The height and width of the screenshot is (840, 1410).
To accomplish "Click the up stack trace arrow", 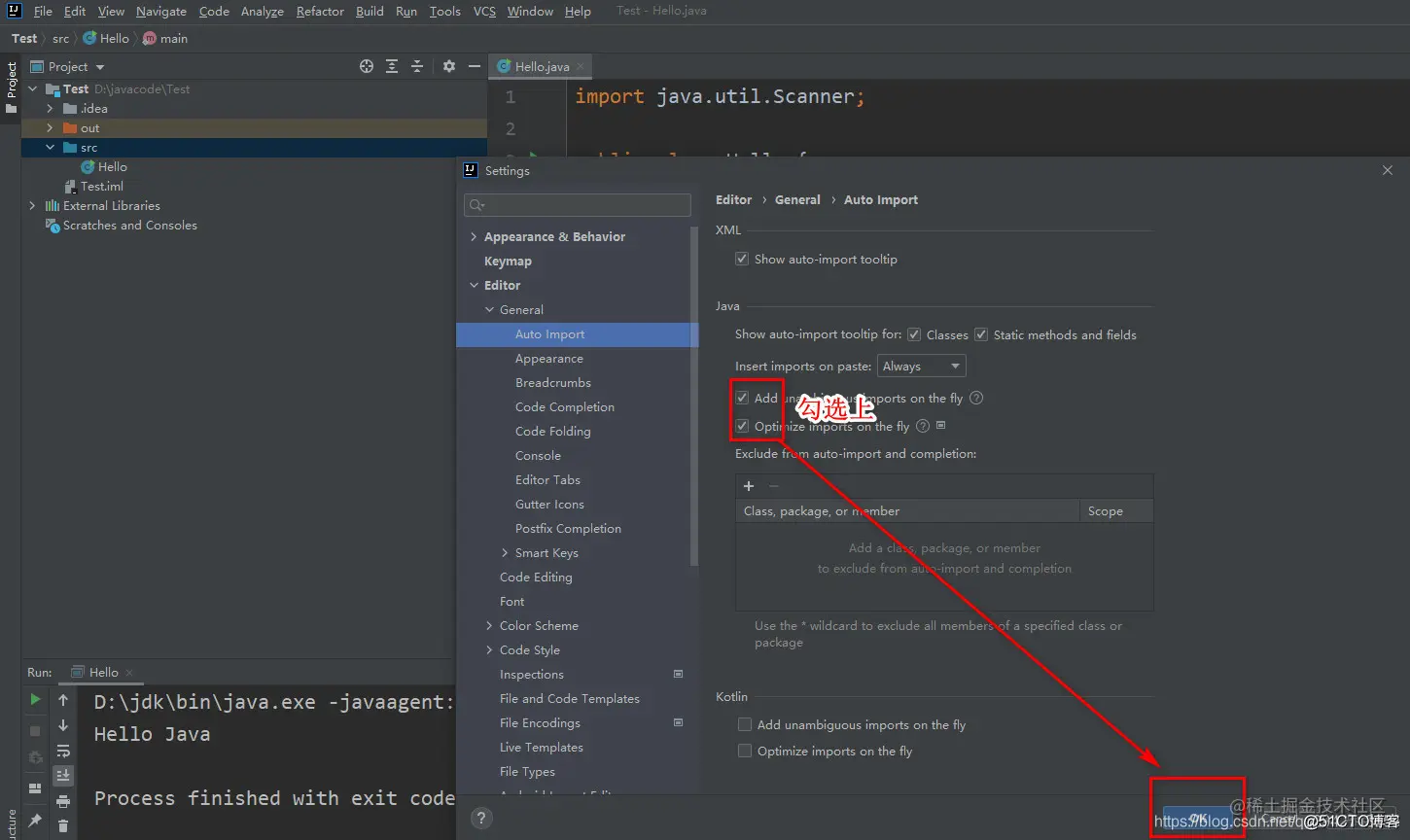I will [x=63, y=700].
